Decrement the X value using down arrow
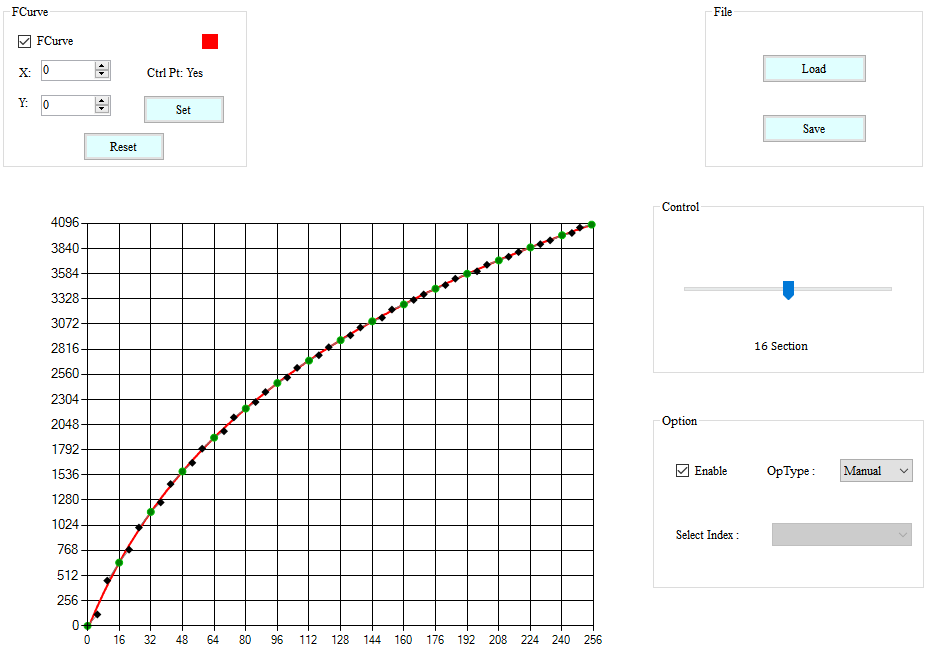928x669 pixels. click(x=104, y=74)
